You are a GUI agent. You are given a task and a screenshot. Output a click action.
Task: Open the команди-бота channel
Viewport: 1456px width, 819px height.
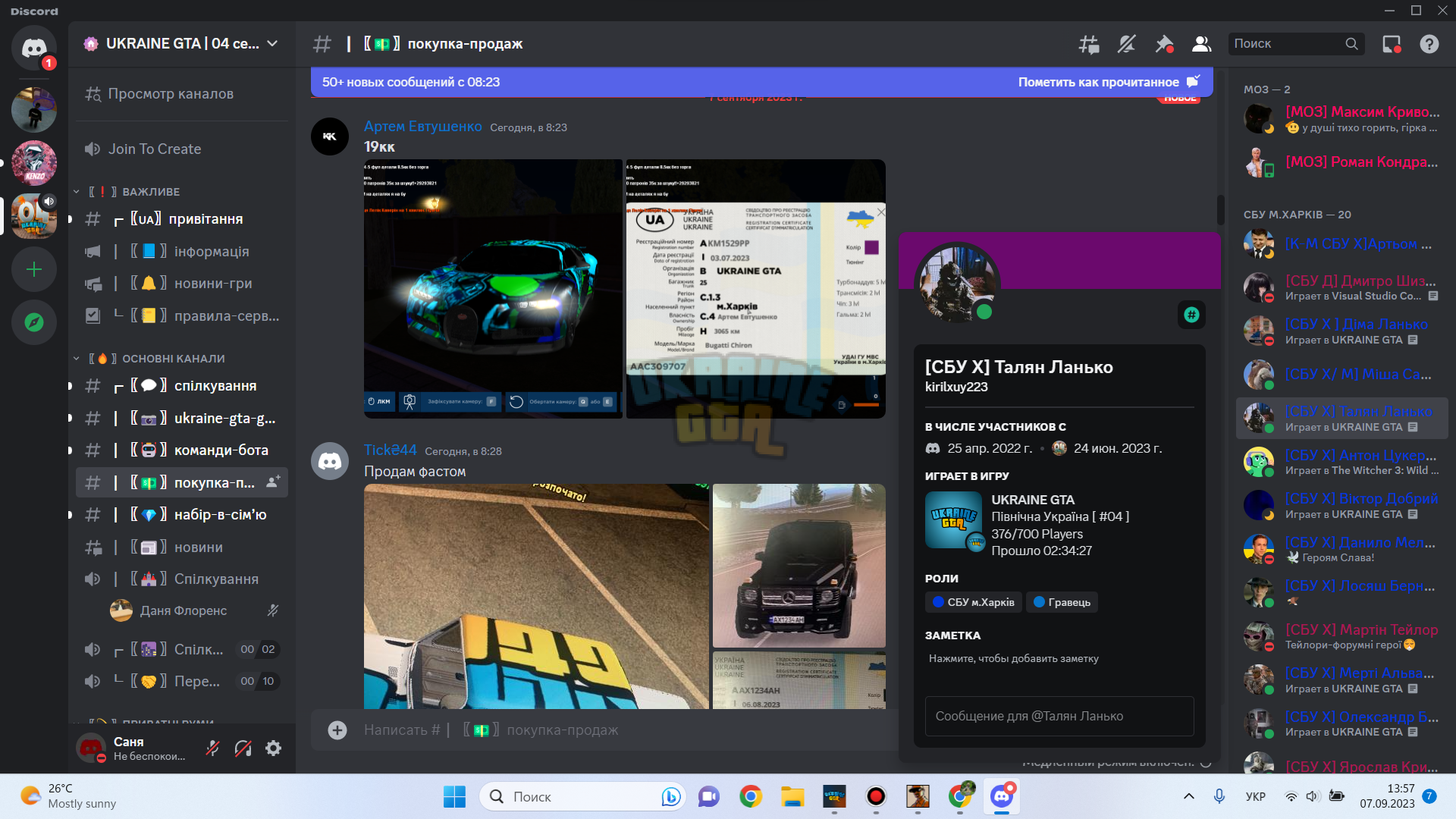(x=182, y=450)
